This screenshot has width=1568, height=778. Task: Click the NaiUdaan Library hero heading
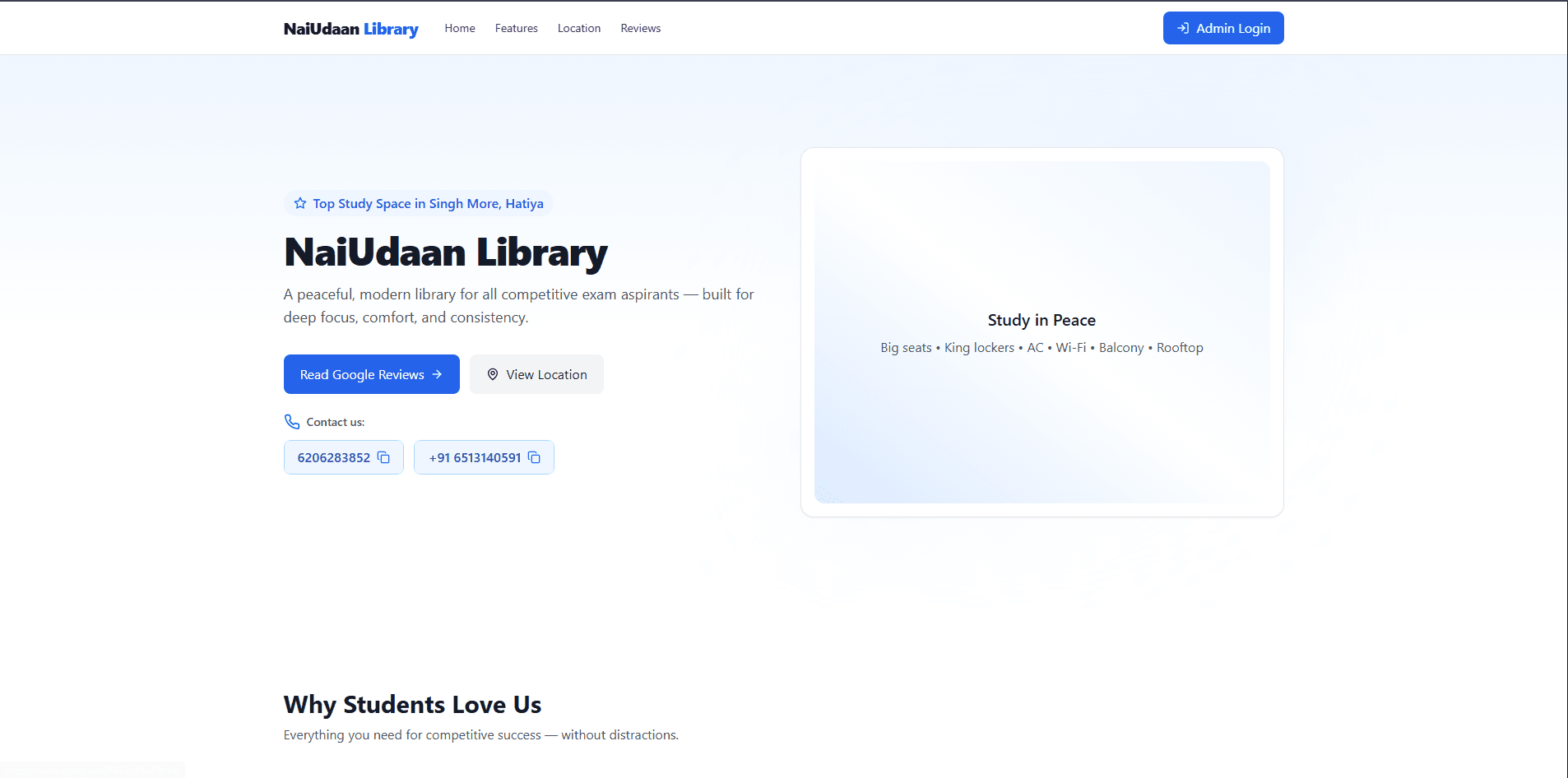[445, 253]
